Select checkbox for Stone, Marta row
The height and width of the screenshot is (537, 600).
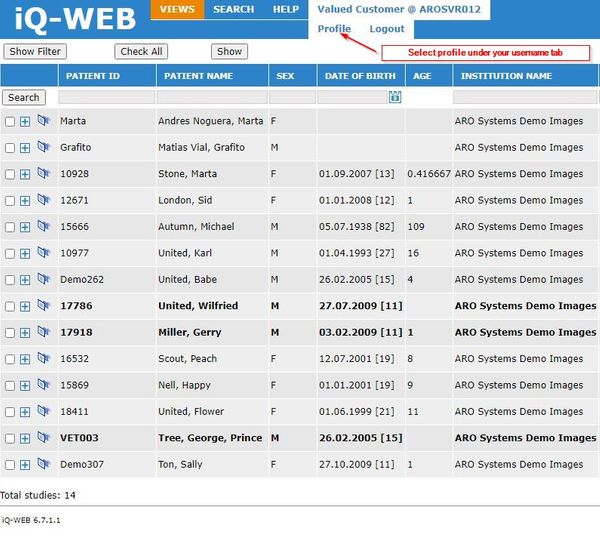pos(10,175)
